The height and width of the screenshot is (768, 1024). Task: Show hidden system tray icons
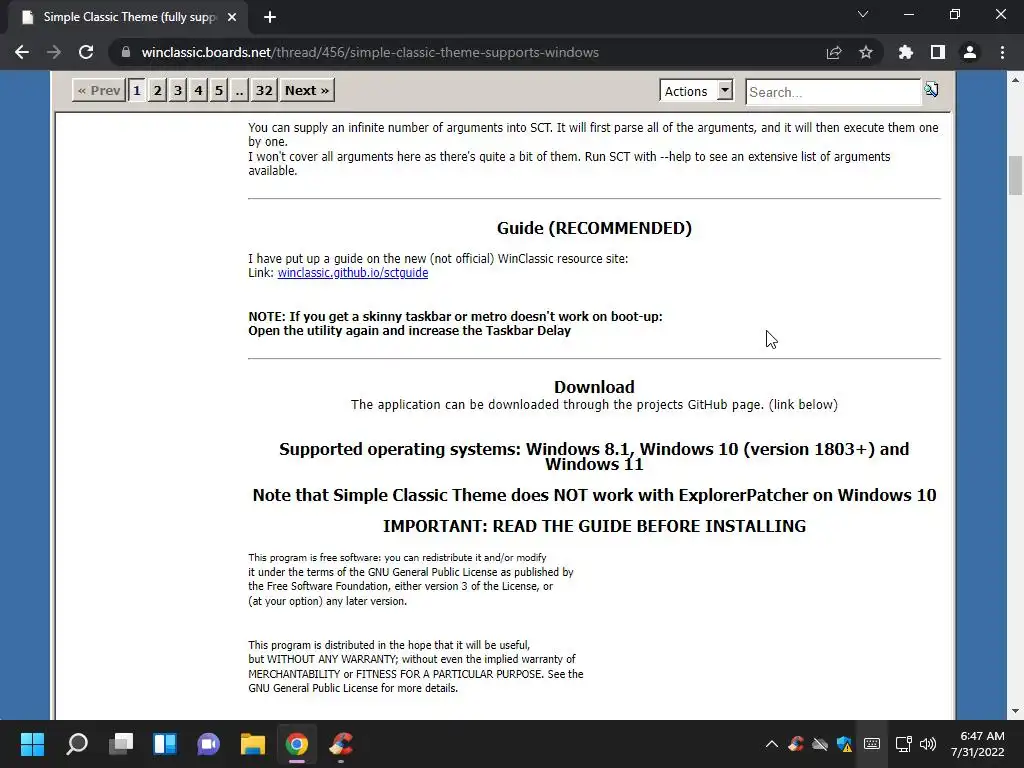(x=771, y=744)
